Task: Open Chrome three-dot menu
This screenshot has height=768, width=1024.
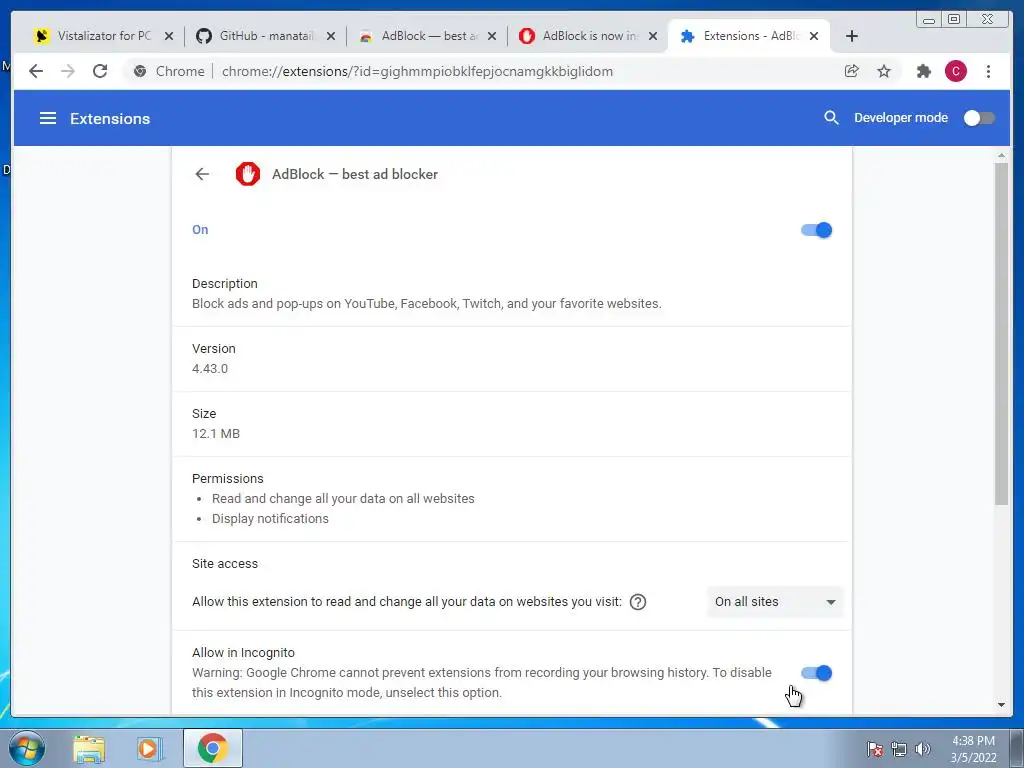Action: click(988, 71)
